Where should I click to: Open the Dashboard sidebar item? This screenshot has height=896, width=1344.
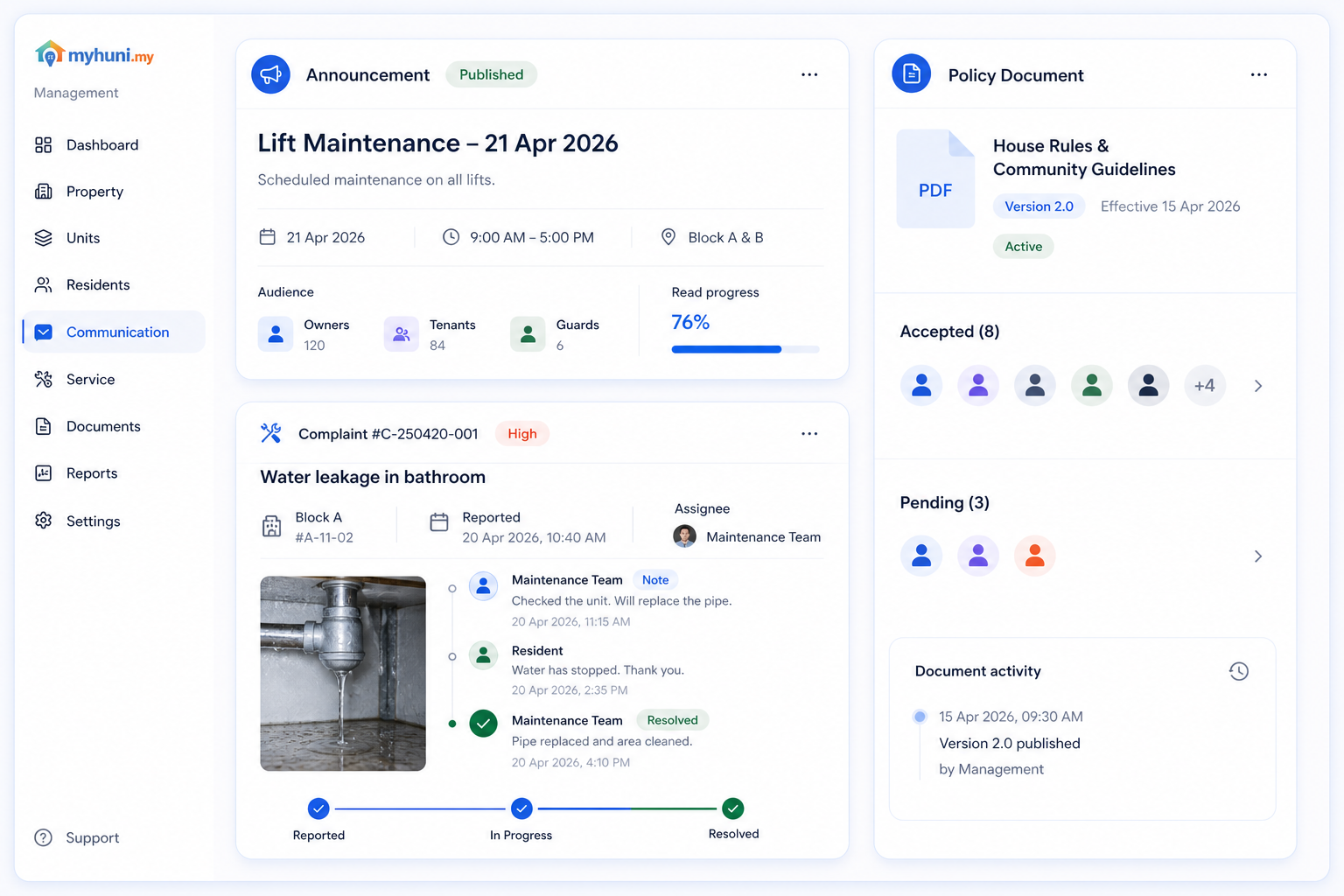(x=114, y=145)
